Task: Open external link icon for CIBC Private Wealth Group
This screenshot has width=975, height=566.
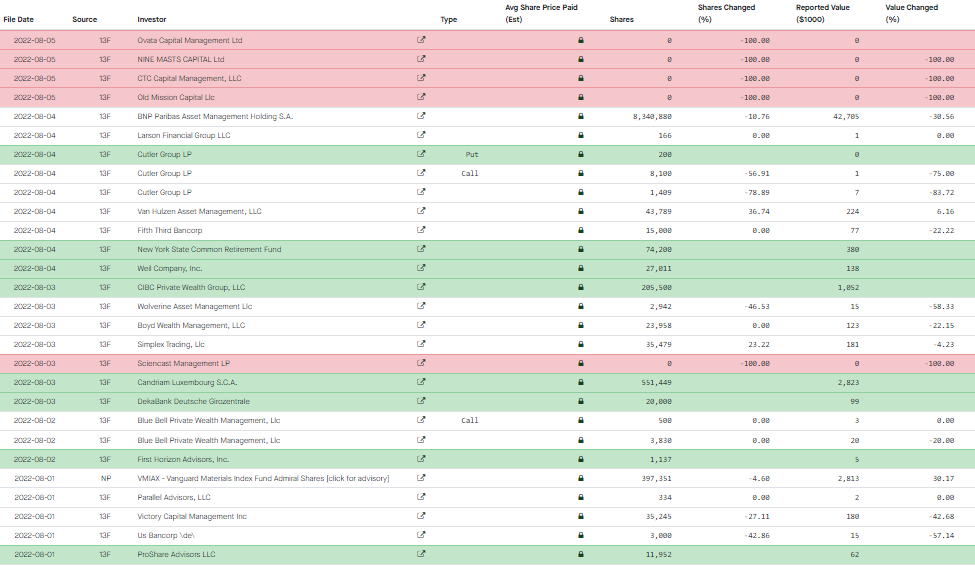Action: click(421, 287)
